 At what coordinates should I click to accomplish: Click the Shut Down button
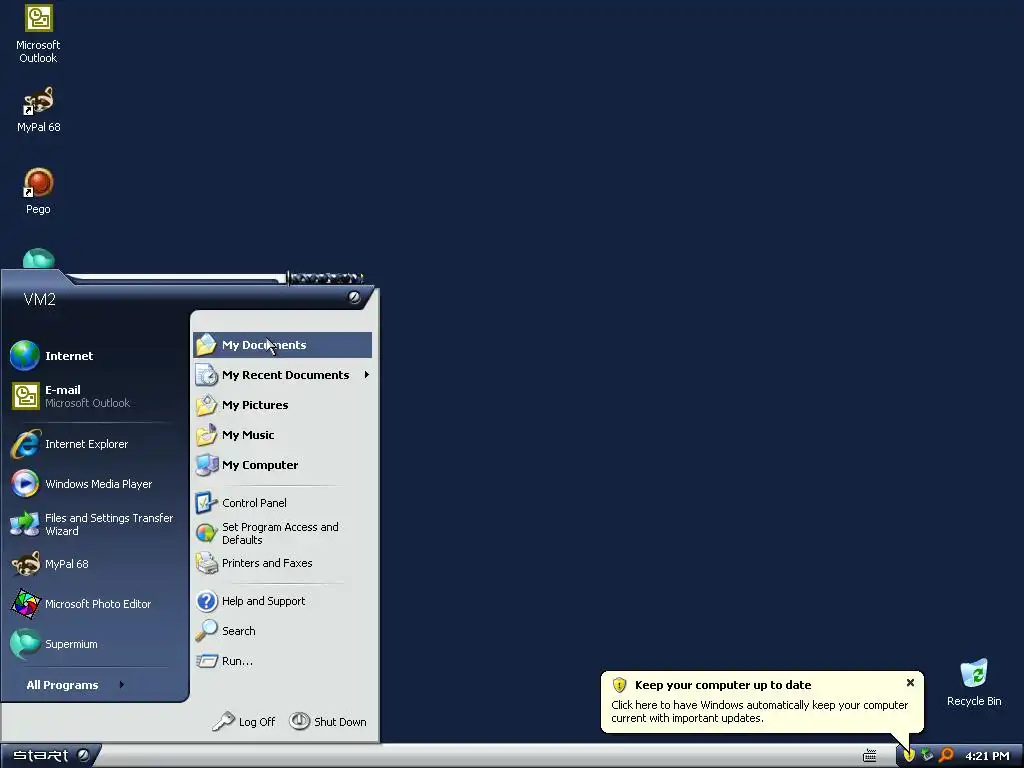click(x=328, y=722)
